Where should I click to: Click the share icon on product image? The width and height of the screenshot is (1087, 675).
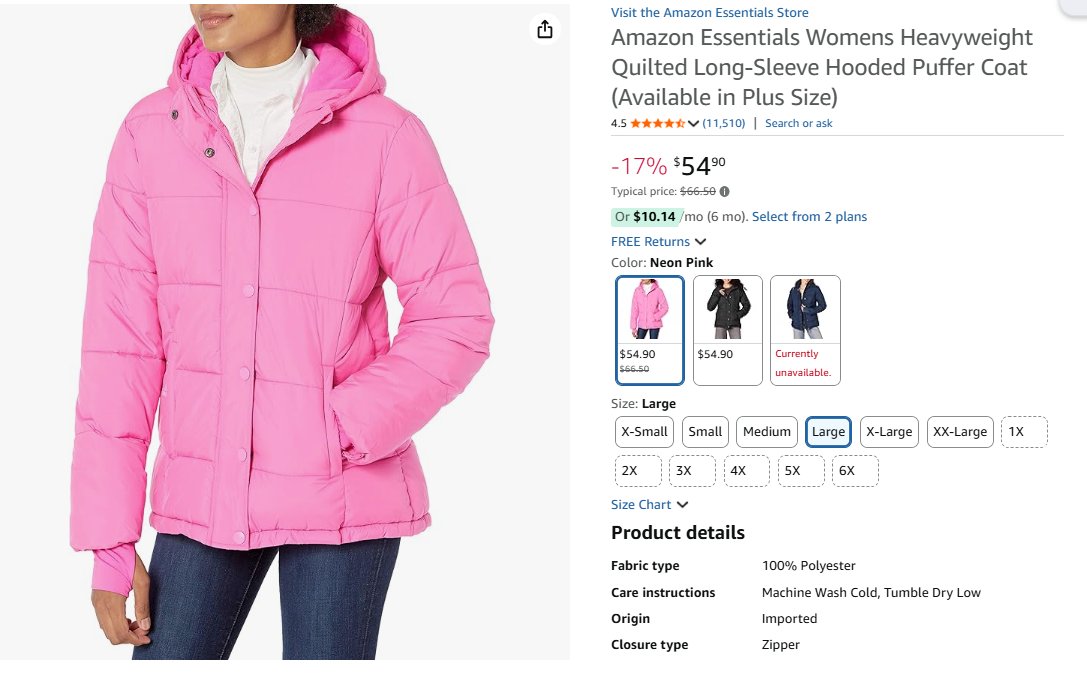(544, 30)
